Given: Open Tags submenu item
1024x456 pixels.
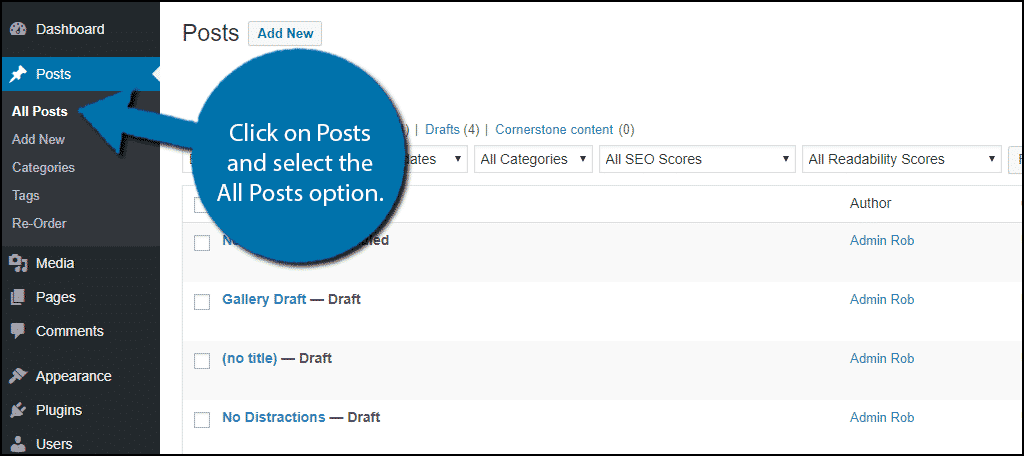Looking at the screenshot, I should pos(25,196).
